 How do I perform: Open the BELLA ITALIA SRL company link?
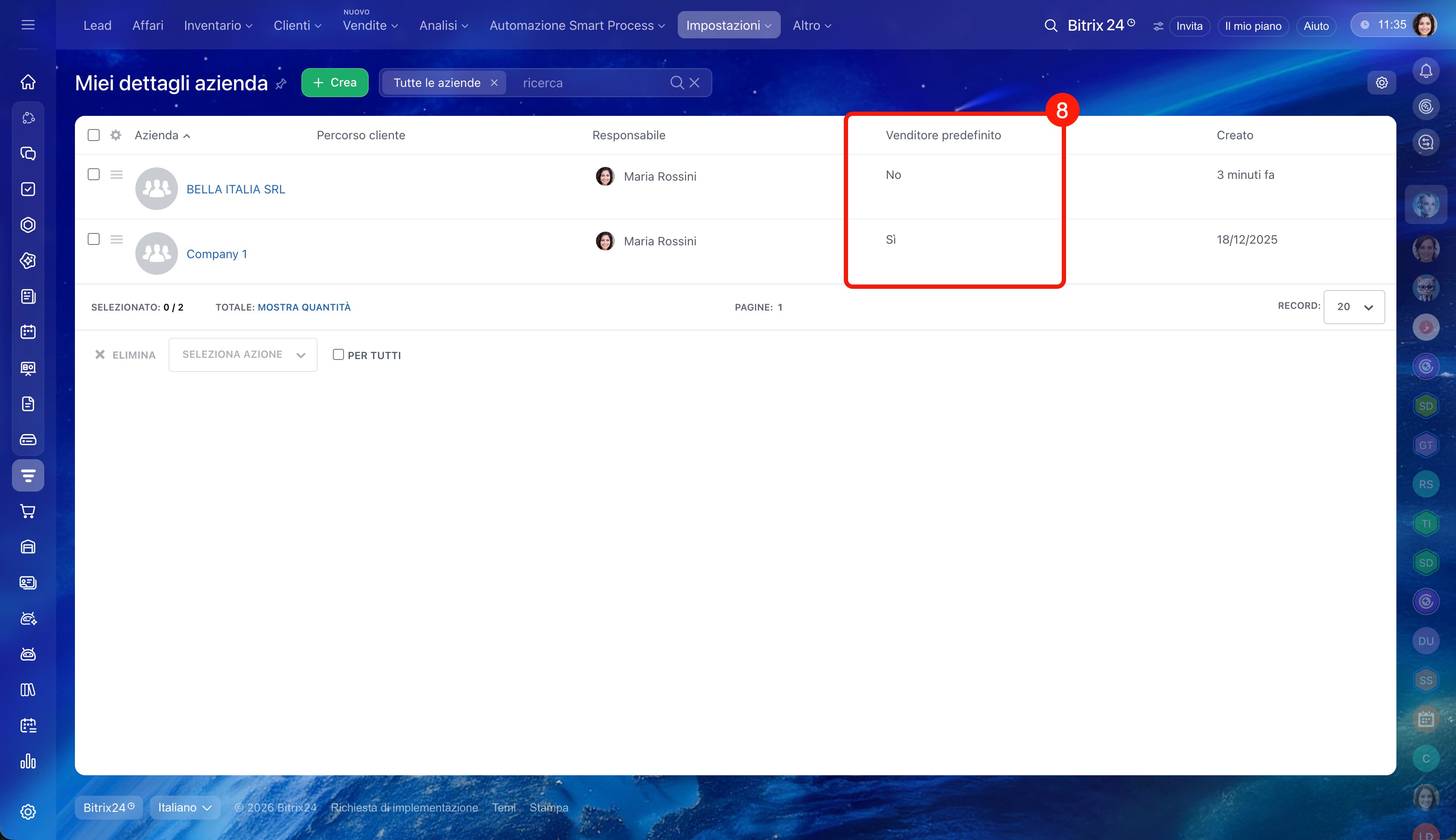tap(236, 189)
